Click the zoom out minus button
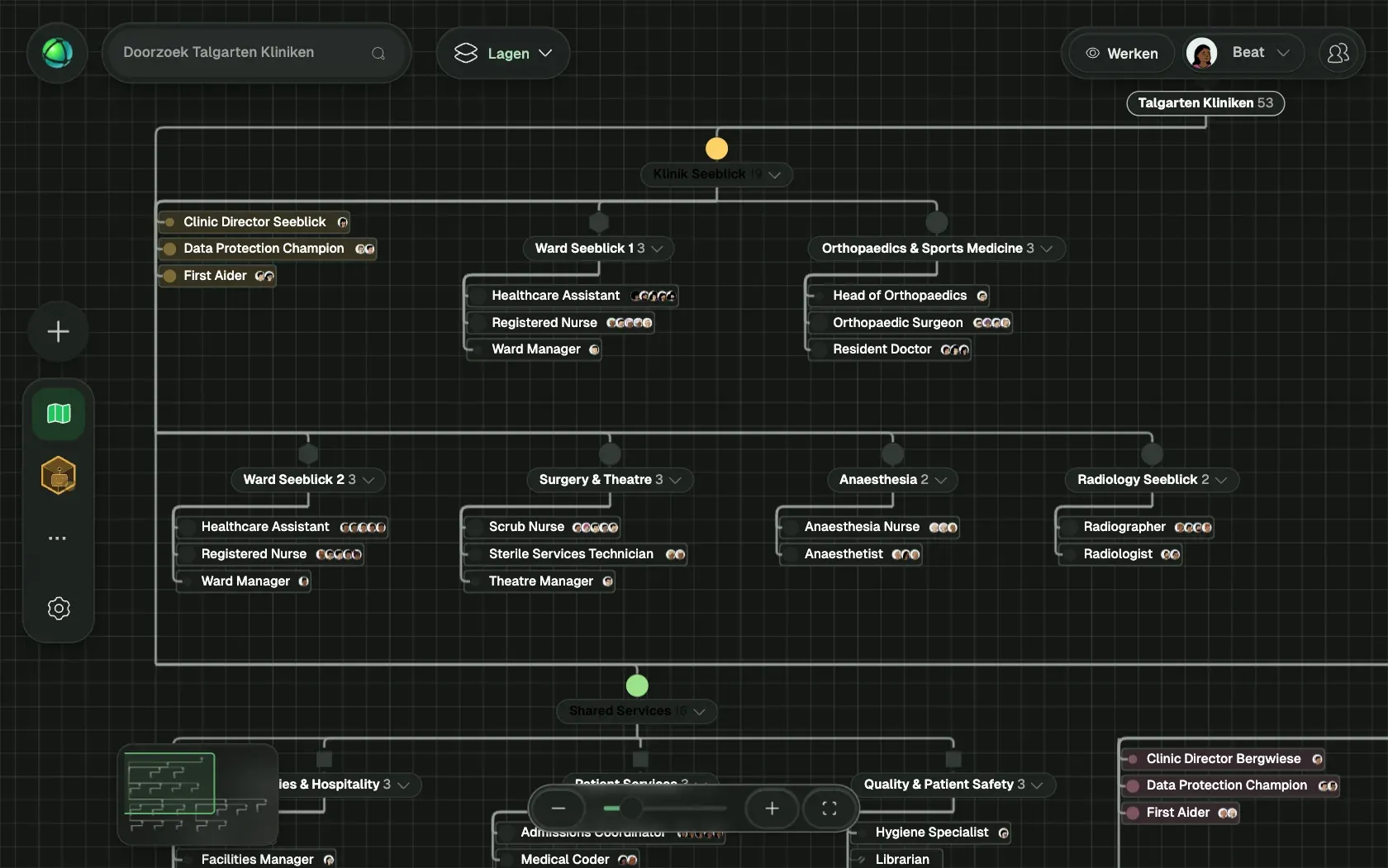 559,809
